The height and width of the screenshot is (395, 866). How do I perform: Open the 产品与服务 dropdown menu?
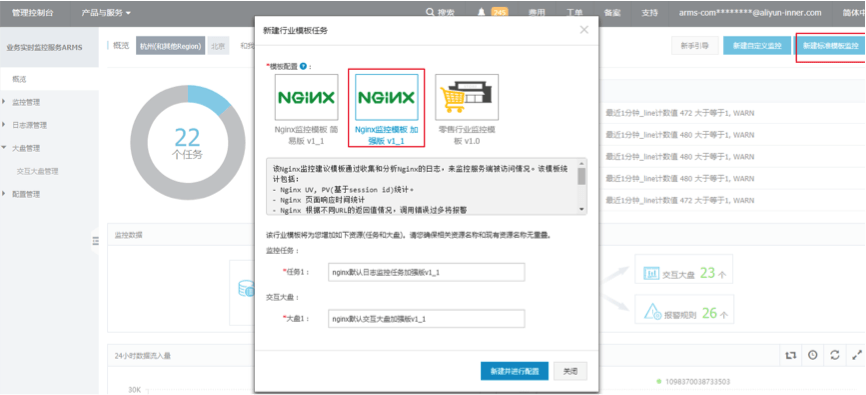click(106, 13)
